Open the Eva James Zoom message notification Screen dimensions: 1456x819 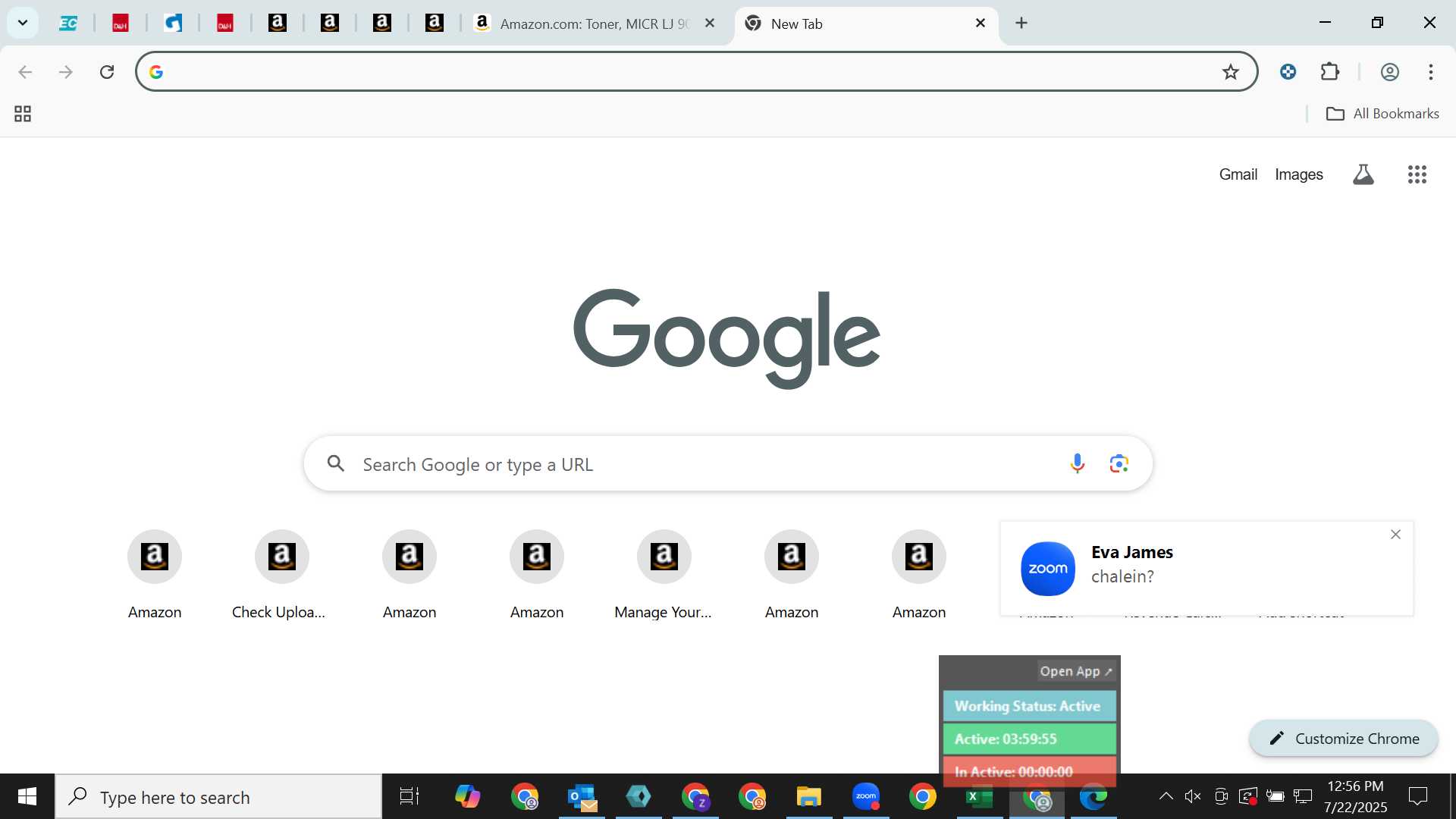pyautogui.click(x=1206, y=569)
